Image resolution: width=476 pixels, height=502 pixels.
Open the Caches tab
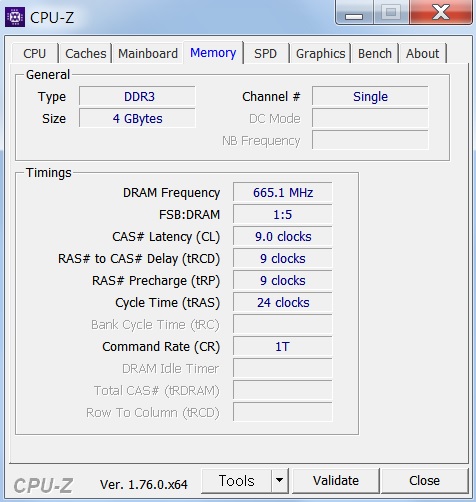(x=86, y=53)
